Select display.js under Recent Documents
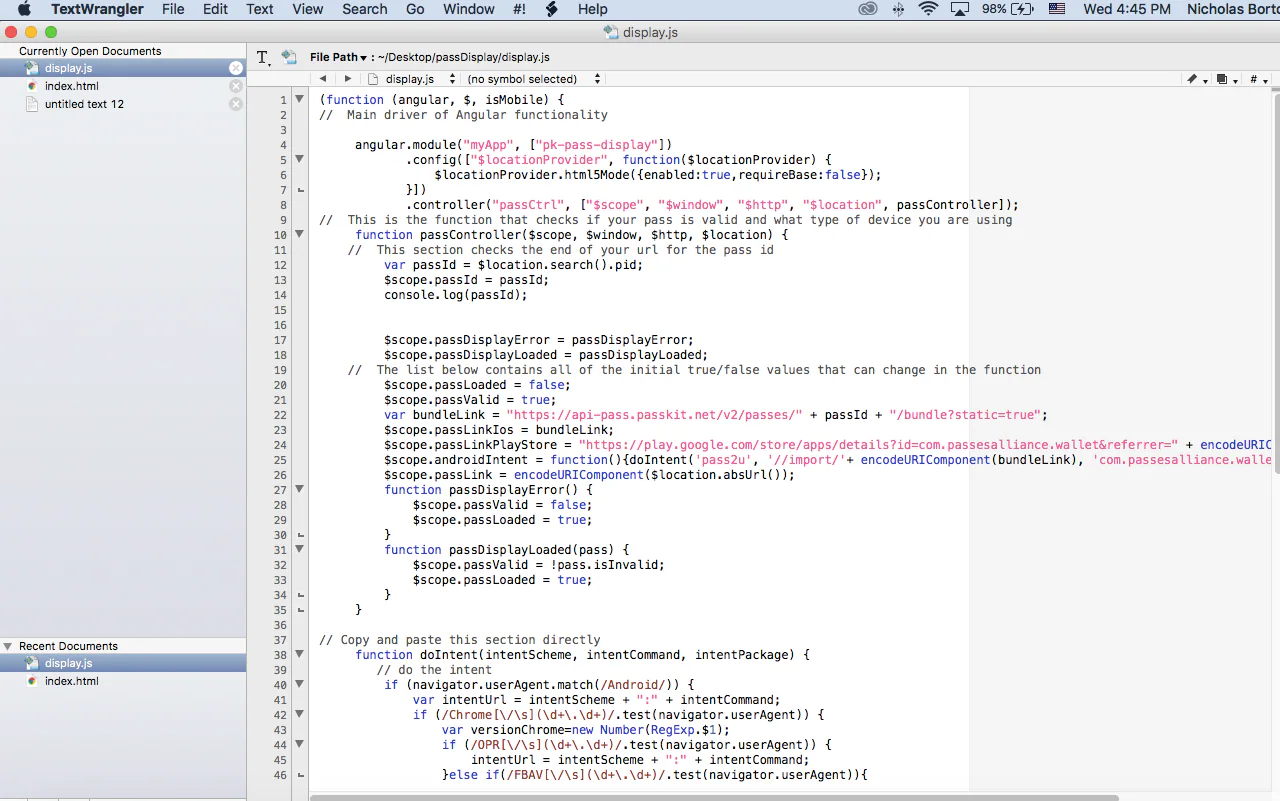The image size is (1280, 801). [123, 663]
